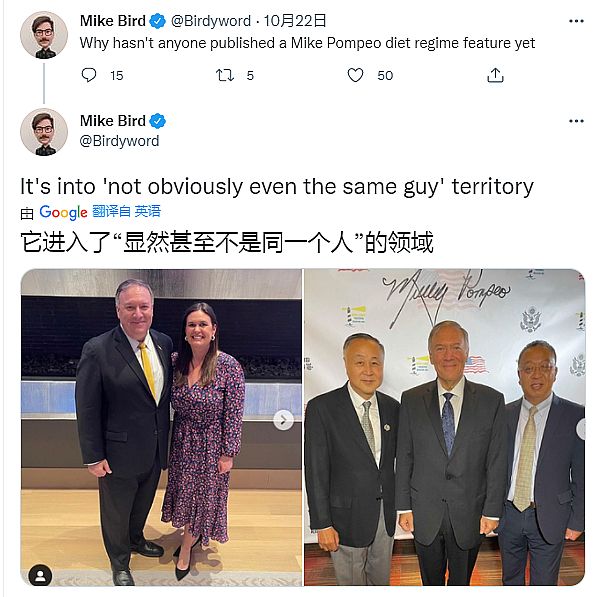Open more options on the second tweet
The height and width of the screenshot is (597, 598).
coord(576,121)
